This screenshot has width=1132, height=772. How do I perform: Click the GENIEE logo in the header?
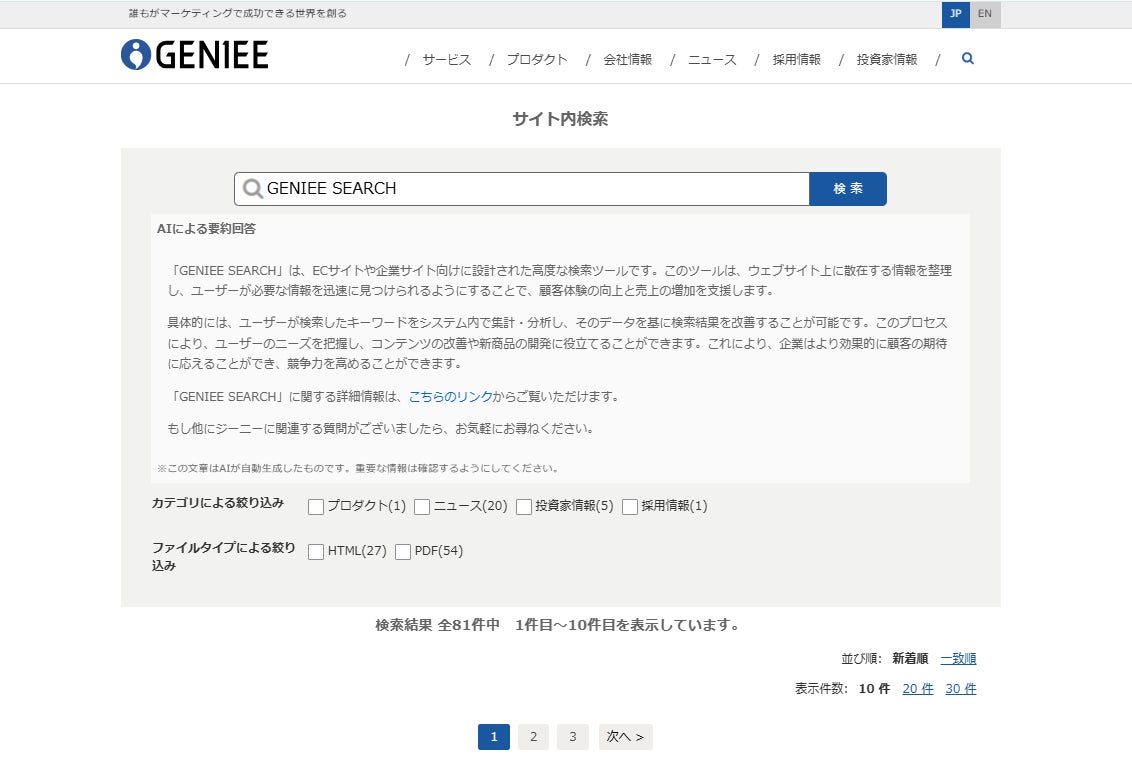[195, 55]
